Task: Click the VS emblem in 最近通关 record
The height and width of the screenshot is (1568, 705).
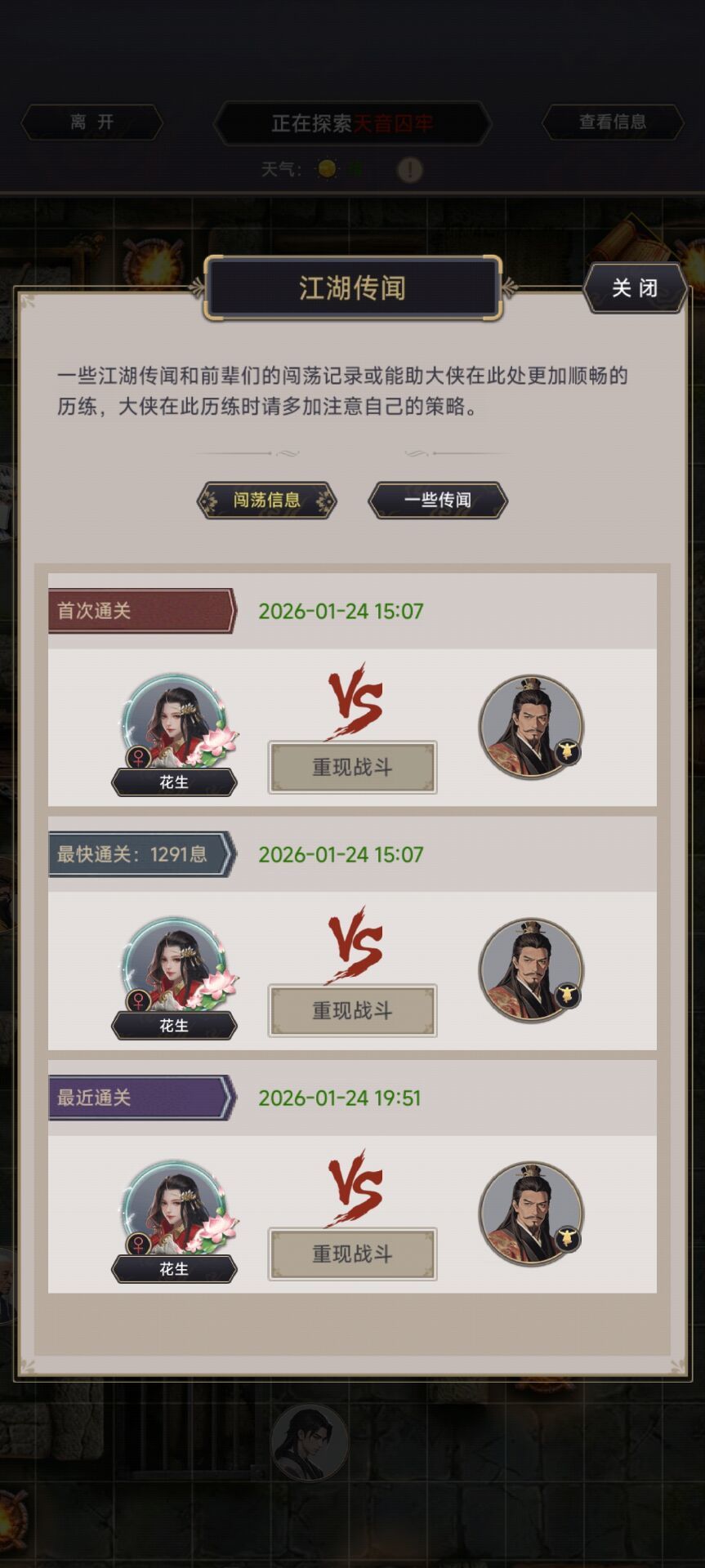Action: coord(354,1187)
